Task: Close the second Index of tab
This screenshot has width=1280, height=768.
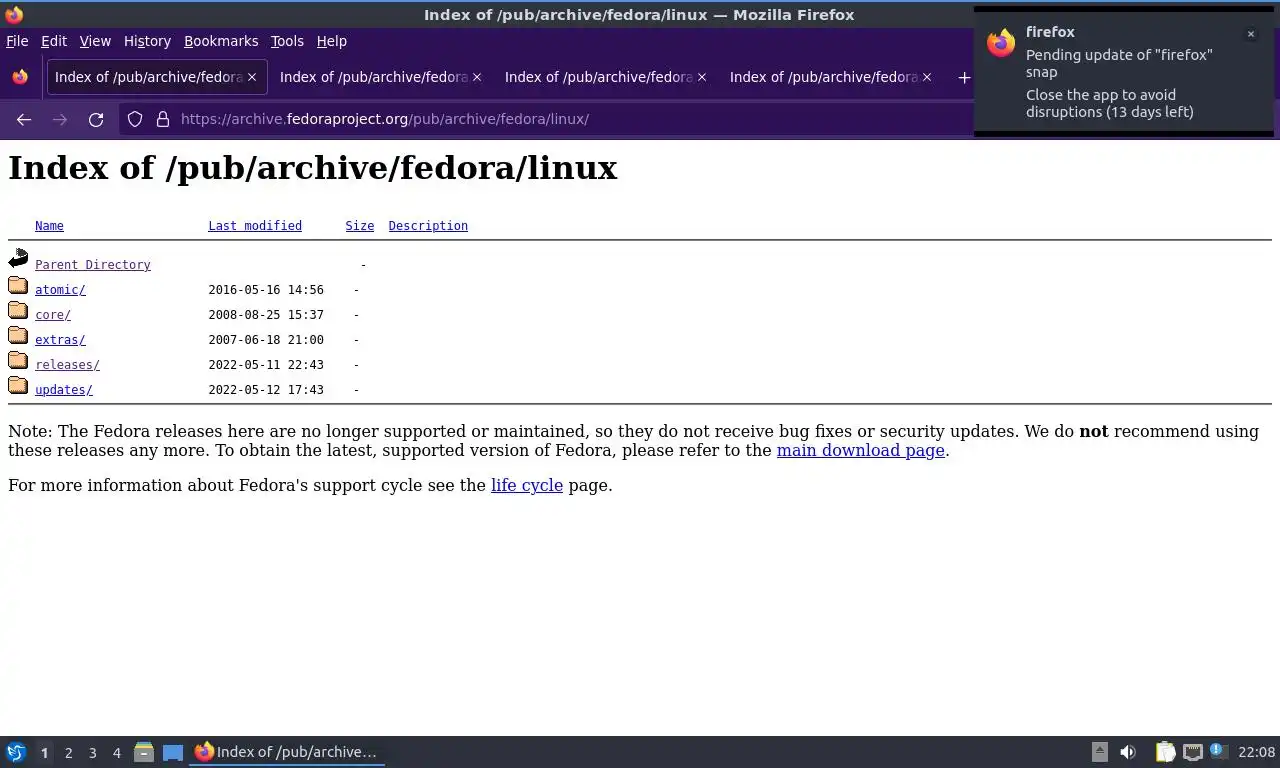Action: 477,77
